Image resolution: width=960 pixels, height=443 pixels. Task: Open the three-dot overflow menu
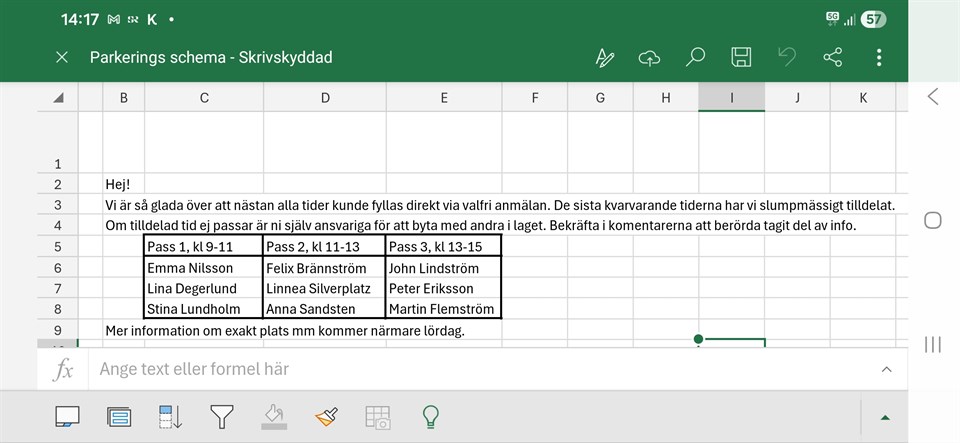click(x=879, y=57)
